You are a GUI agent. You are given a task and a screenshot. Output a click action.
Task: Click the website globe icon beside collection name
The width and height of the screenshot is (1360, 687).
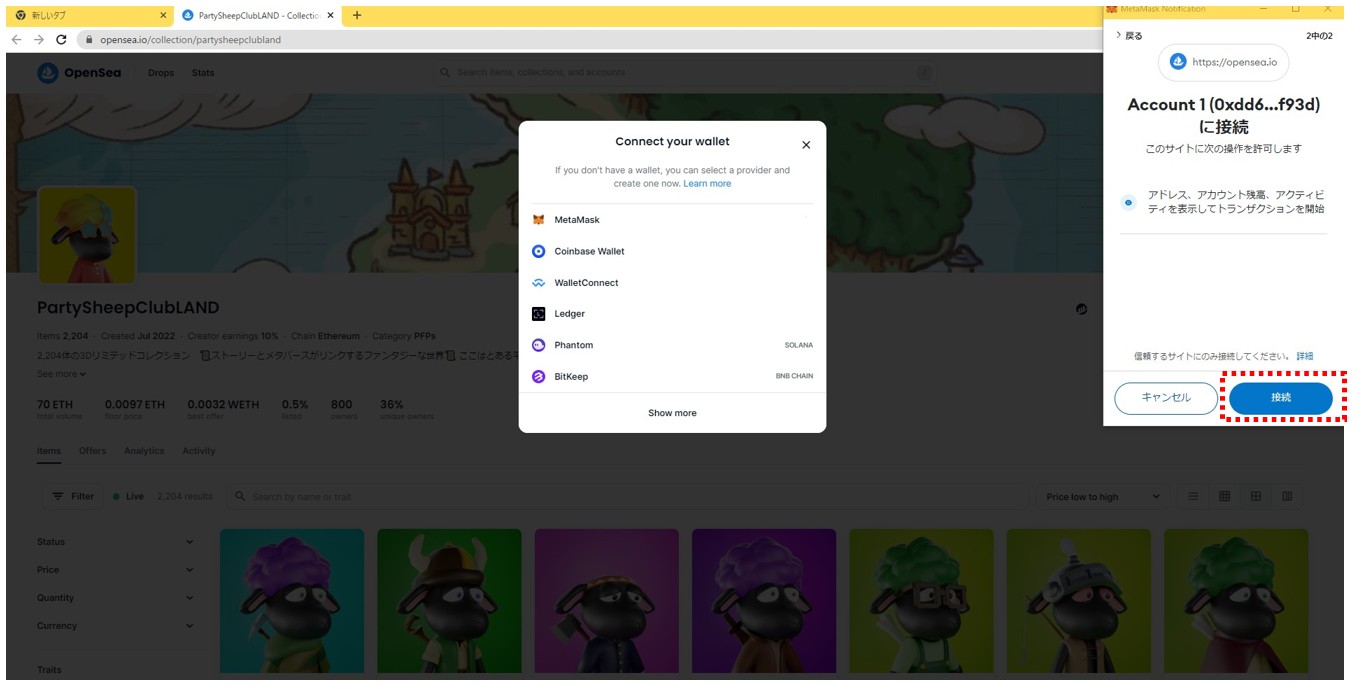(1081, 310)
